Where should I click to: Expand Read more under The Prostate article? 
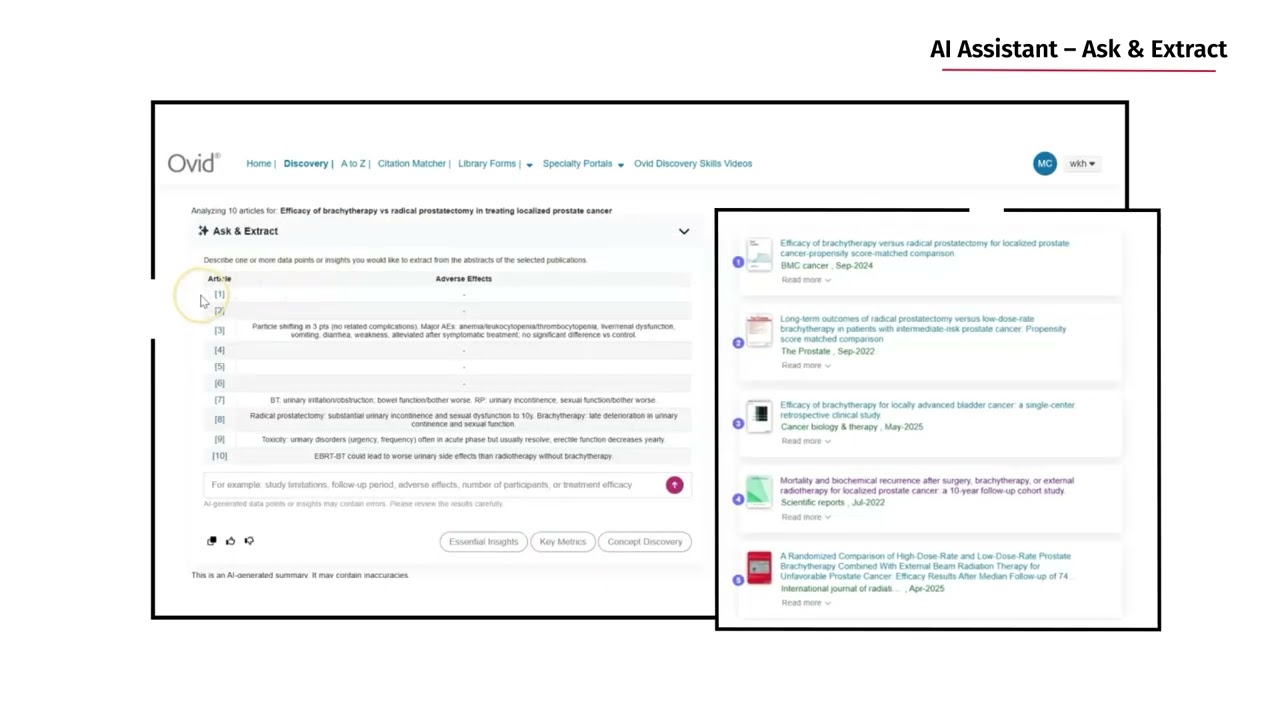(x=806, y=366)
